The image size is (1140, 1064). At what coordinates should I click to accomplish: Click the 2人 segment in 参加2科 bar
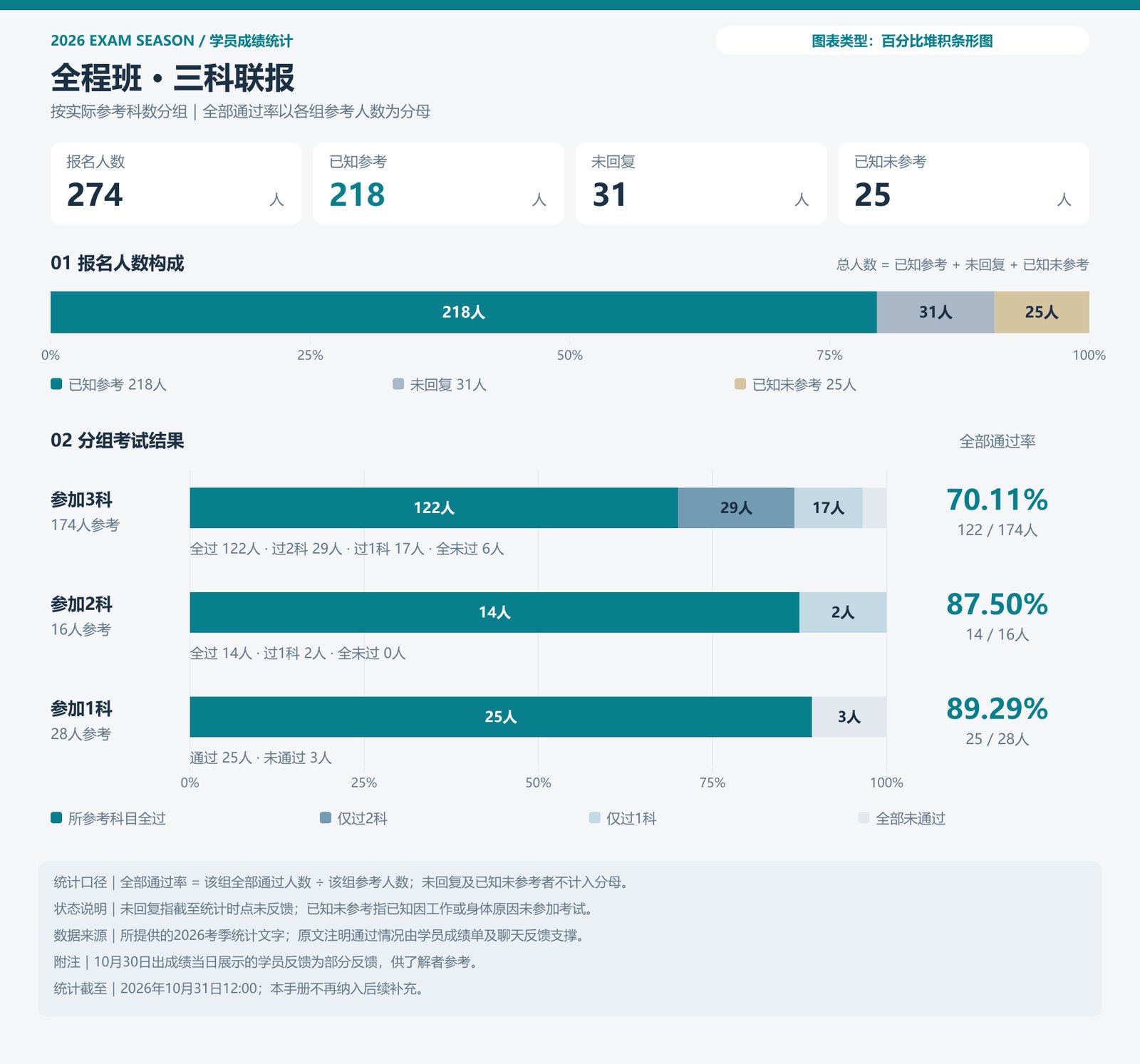coord(843,612)
